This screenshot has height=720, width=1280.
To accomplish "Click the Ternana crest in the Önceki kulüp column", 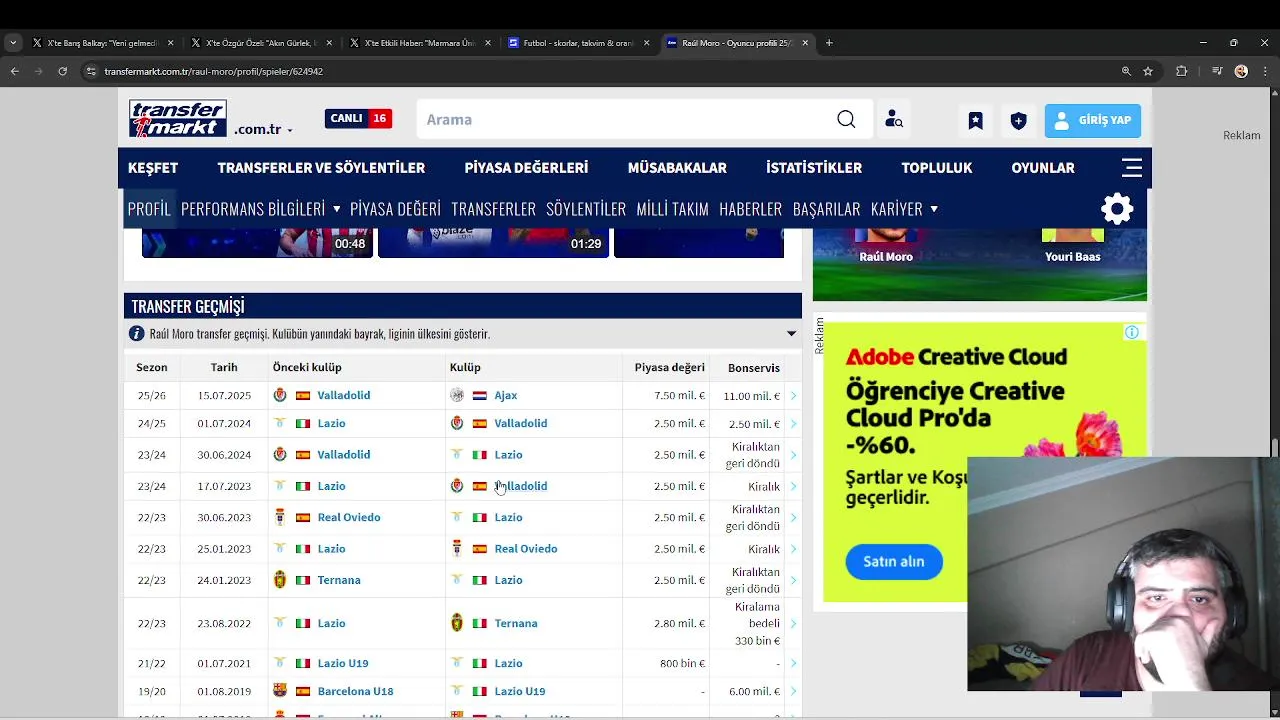I will click(x=280, y=580).
